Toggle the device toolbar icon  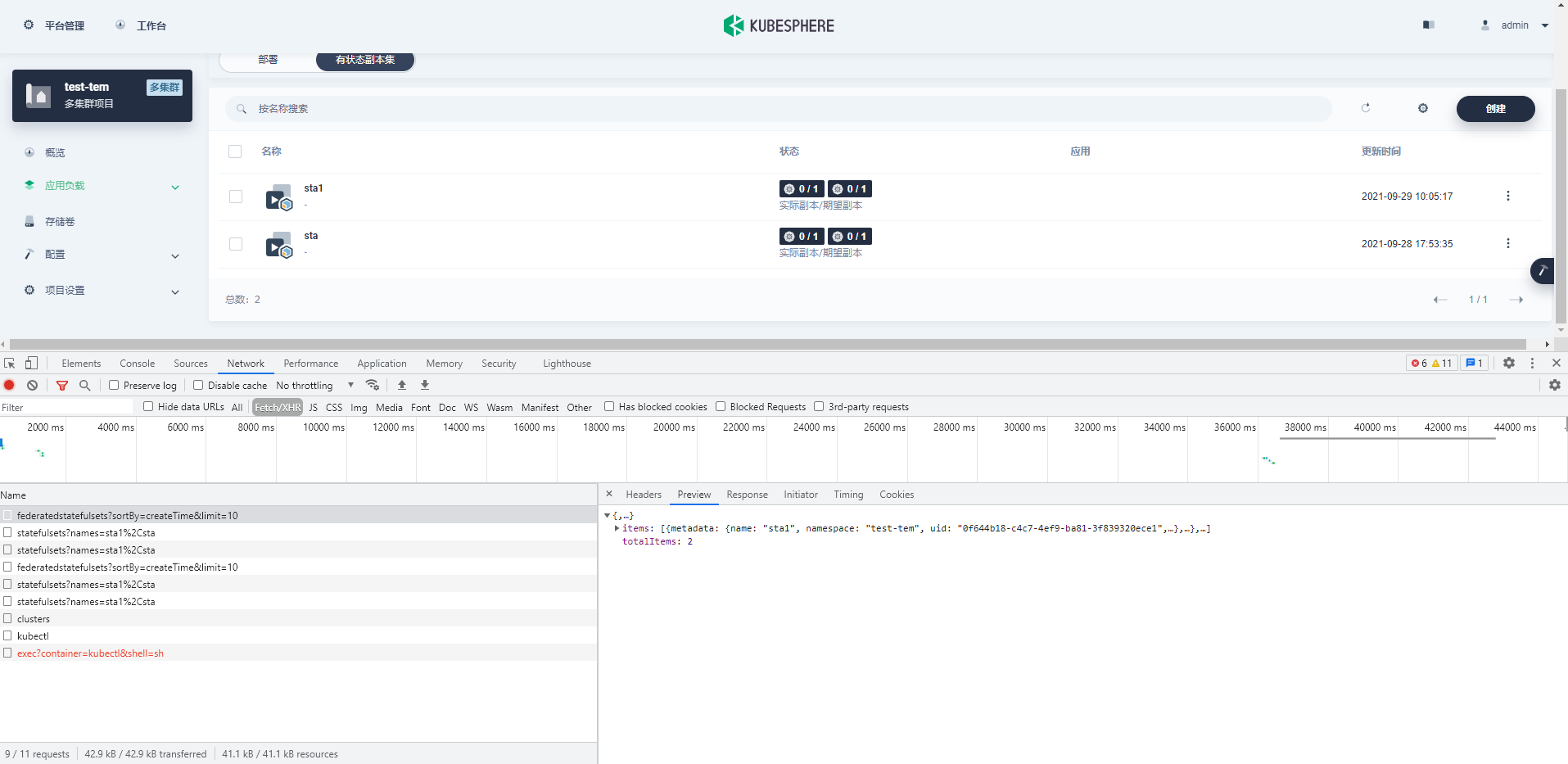(x=31, y=363)
